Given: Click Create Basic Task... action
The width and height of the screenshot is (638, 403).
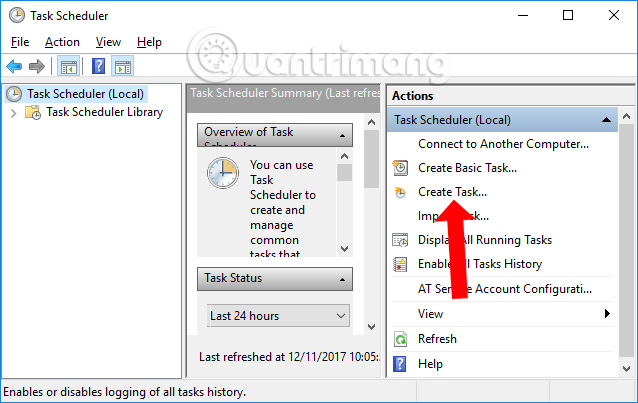Looking at the screenshot, I should coord(468,168).
